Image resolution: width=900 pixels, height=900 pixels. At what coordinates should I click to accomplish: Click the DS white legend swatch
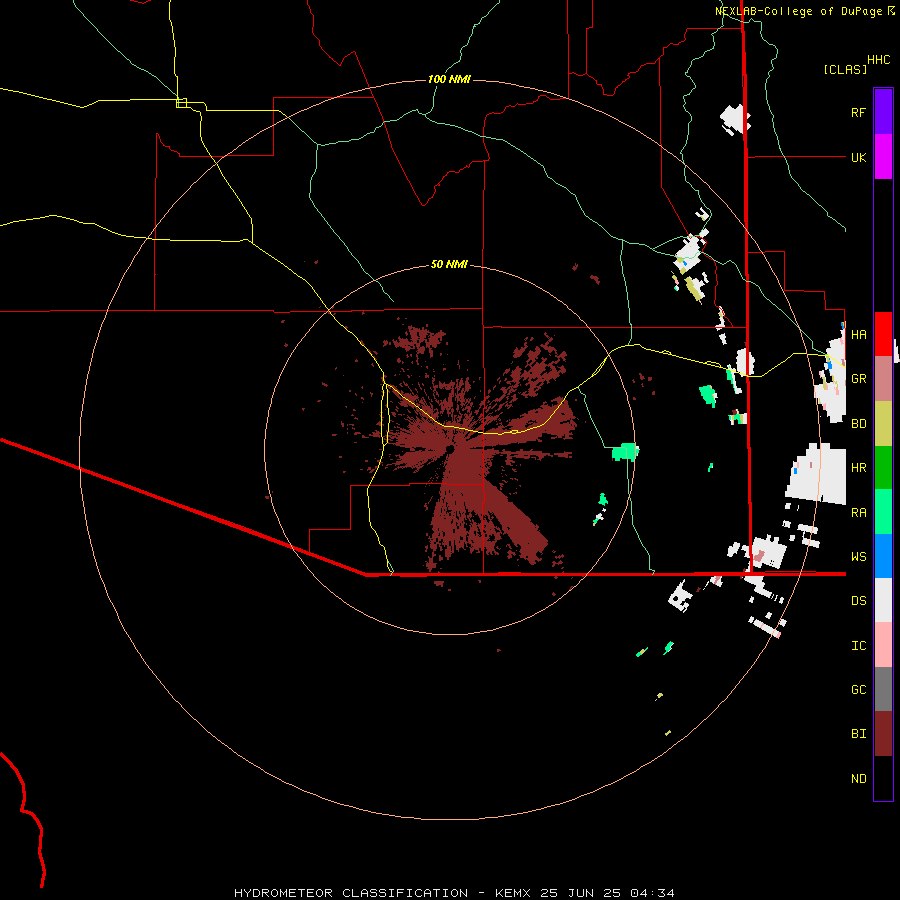pos(883,600)
